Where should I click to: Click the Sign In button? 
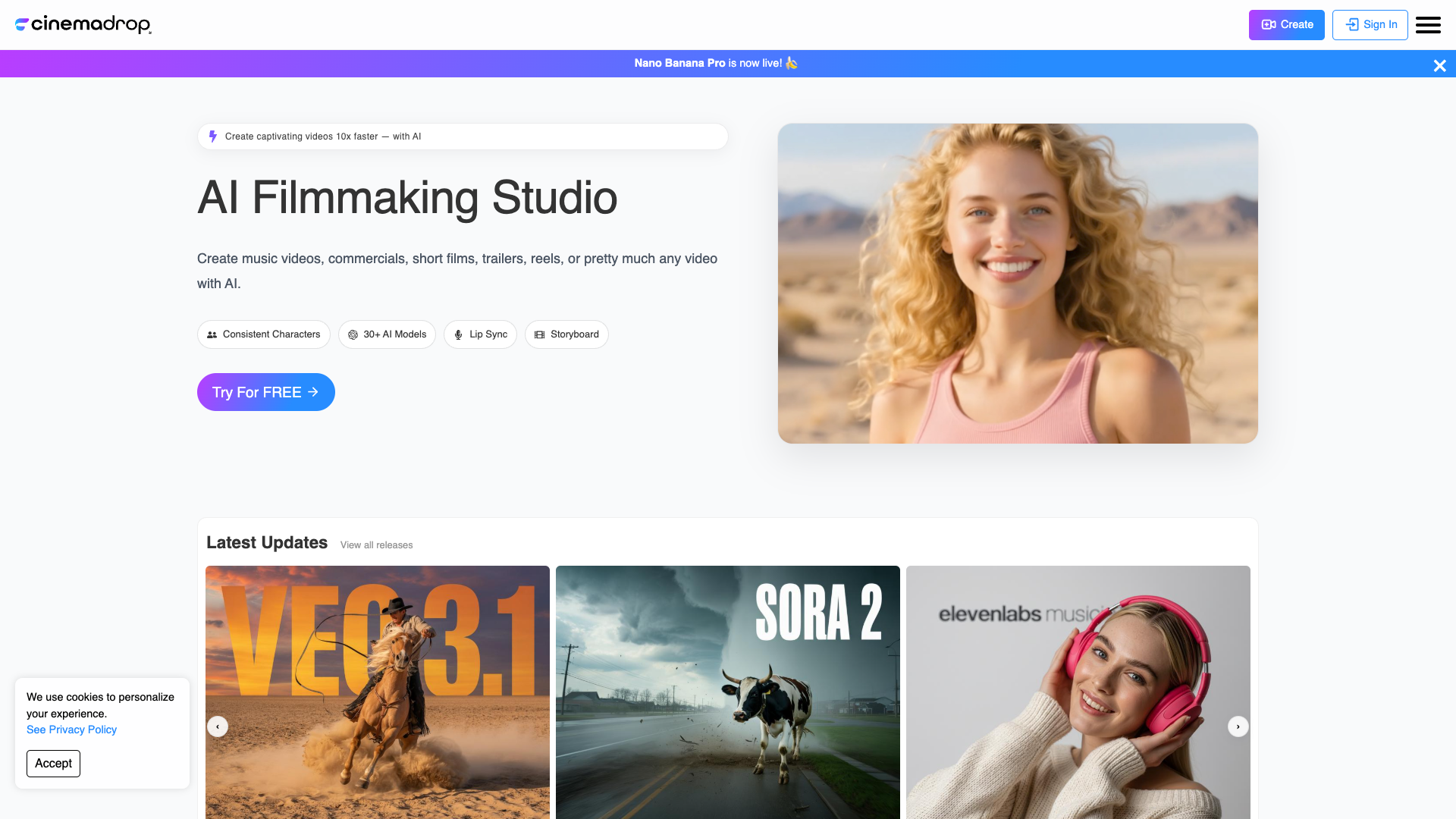pos(1370,25)
